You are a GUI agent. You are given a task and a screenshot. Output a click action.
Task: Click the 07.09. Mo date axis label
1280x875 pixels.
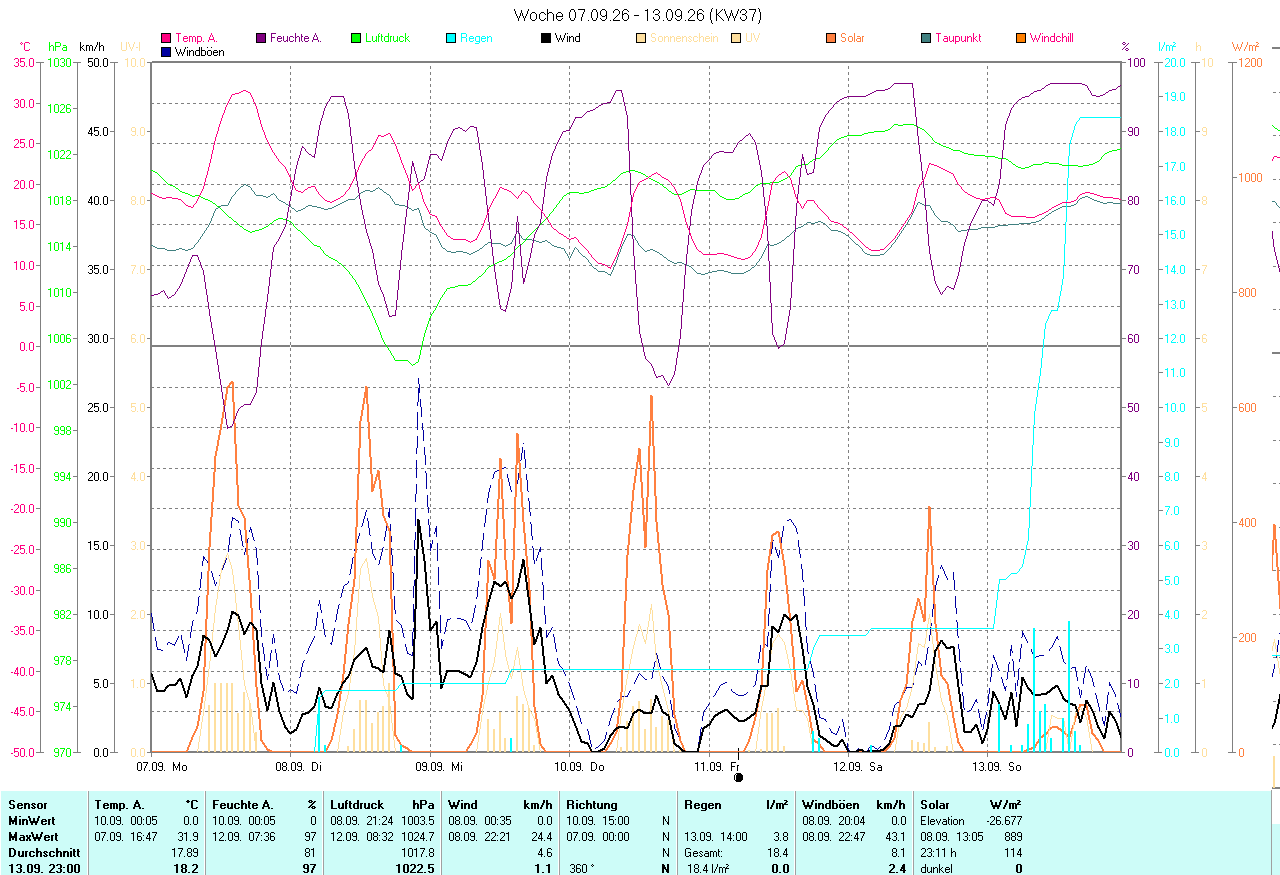coord(162,767)
